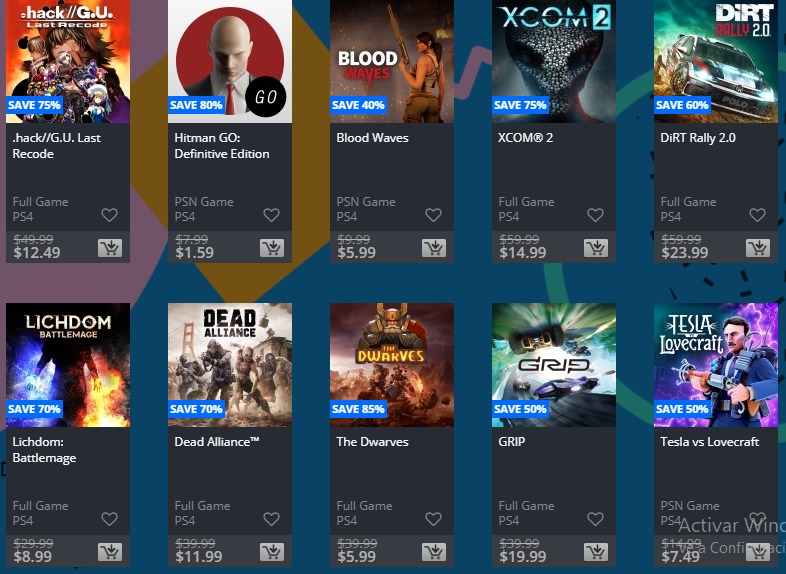Add DiRT Rally 2.0 to cart
This screenshot has height=574, width=786.
758,248
